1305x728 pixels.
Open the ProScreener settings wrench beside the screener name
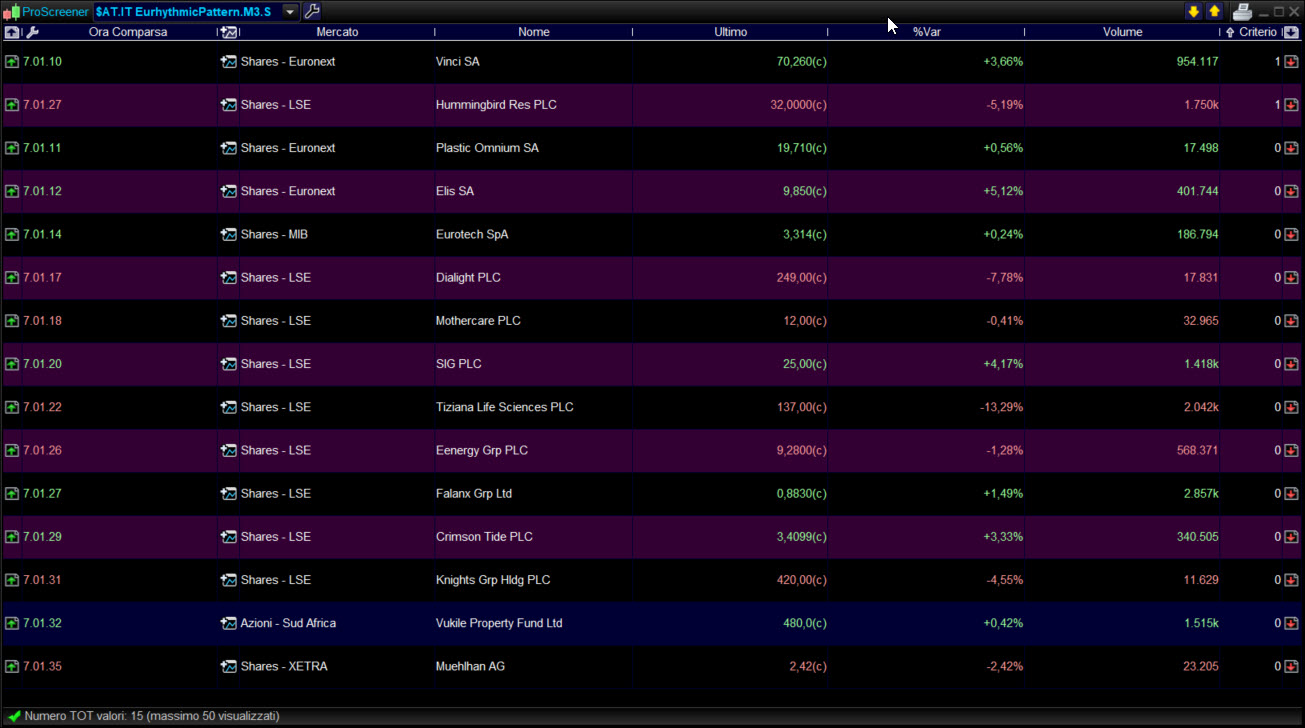(x=311, y=12)
